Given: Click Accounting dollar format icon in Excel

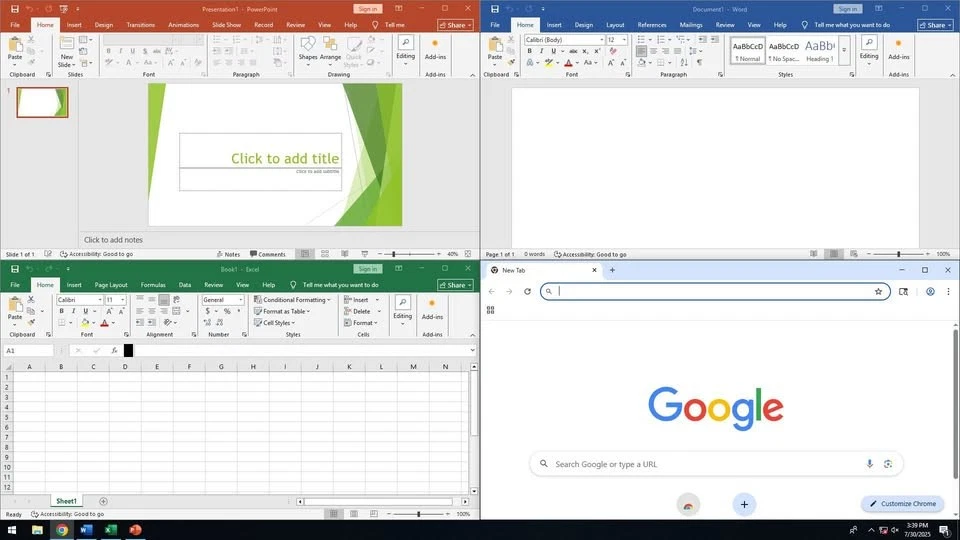Looking at the screenshot, I should click(x=208, y=311).
